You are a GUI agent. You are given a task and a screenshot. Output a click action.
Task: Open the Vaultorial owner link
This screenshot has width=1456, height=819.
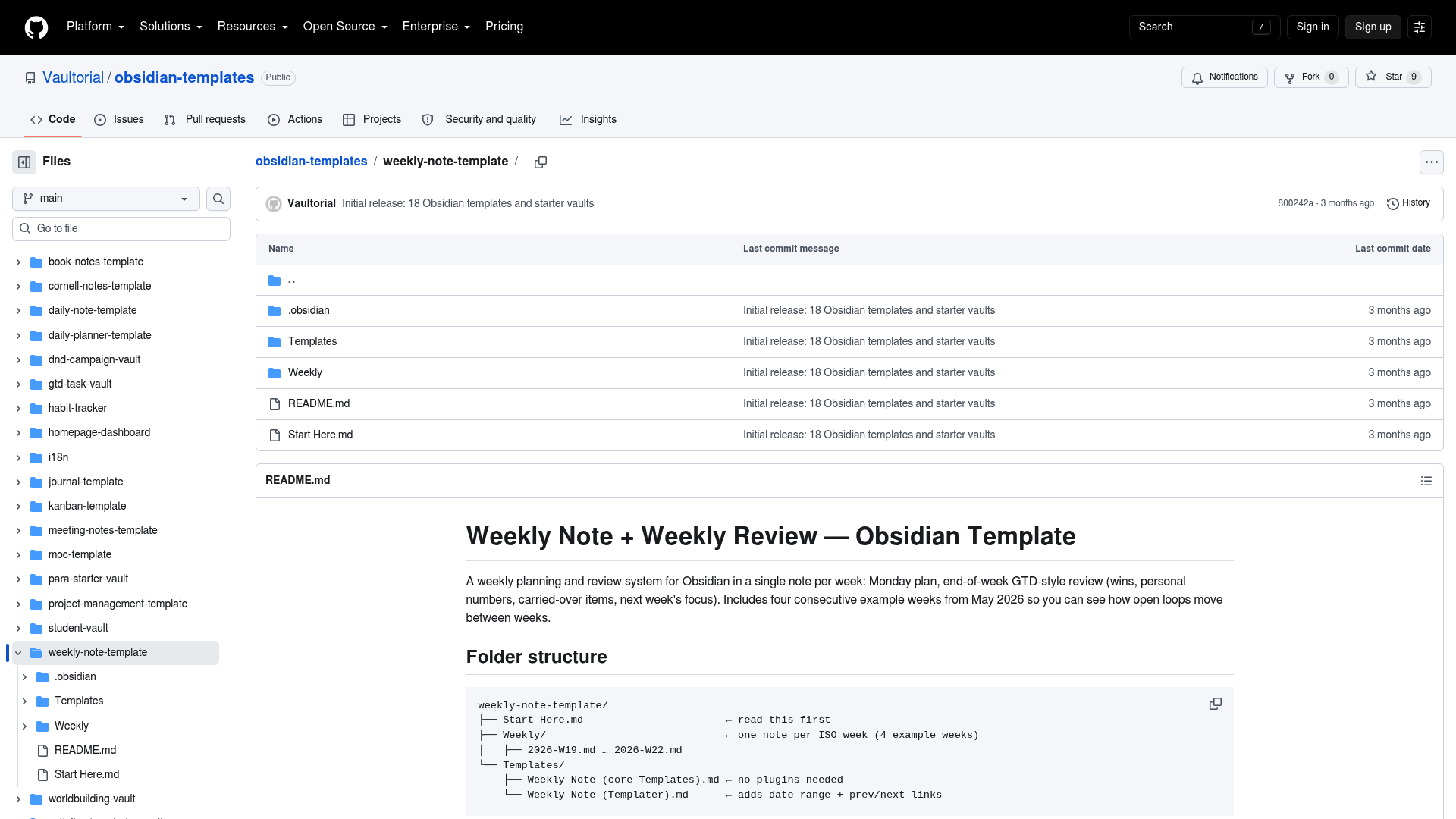(x=73, y=78)
